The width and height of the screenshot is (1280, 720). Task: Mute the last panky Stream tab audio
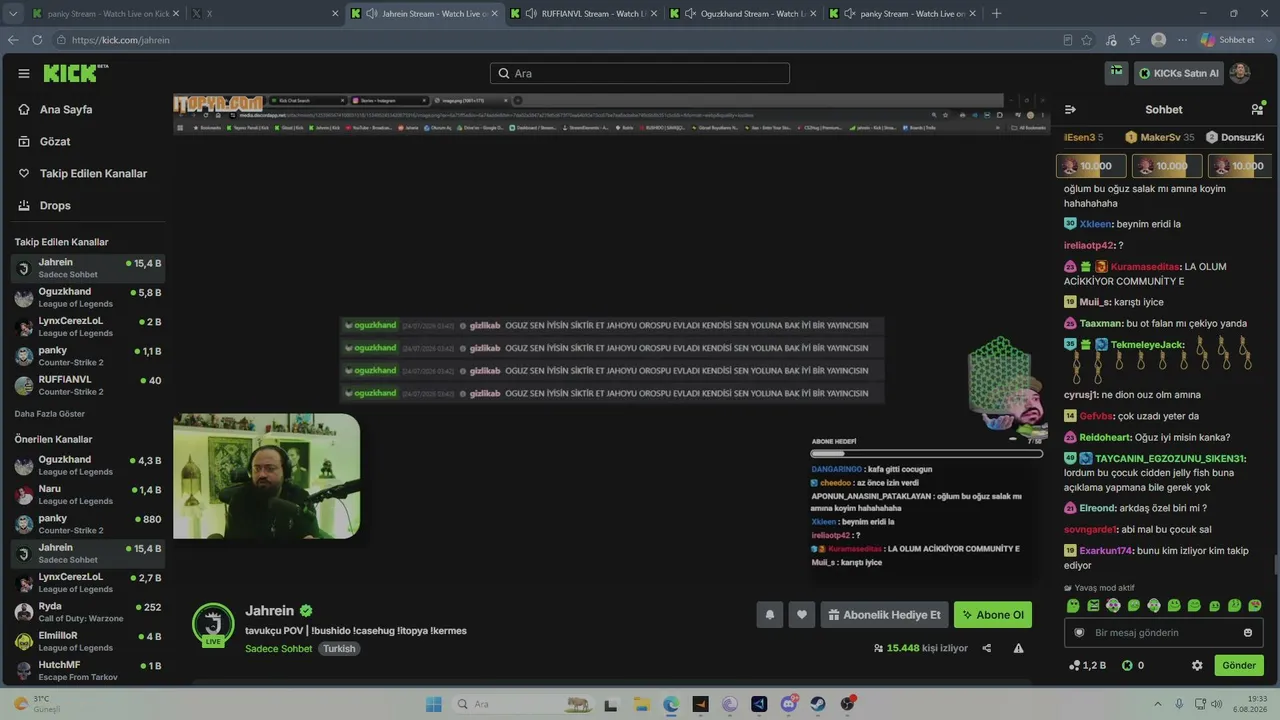click(x=849, y=14)
